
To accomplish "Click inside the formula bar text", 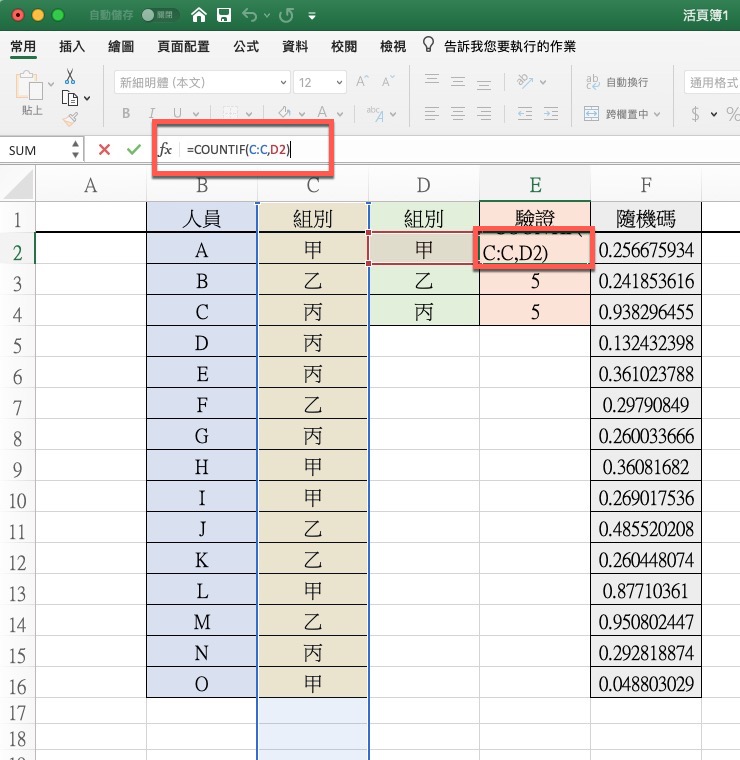I will [x=400, y=149].
